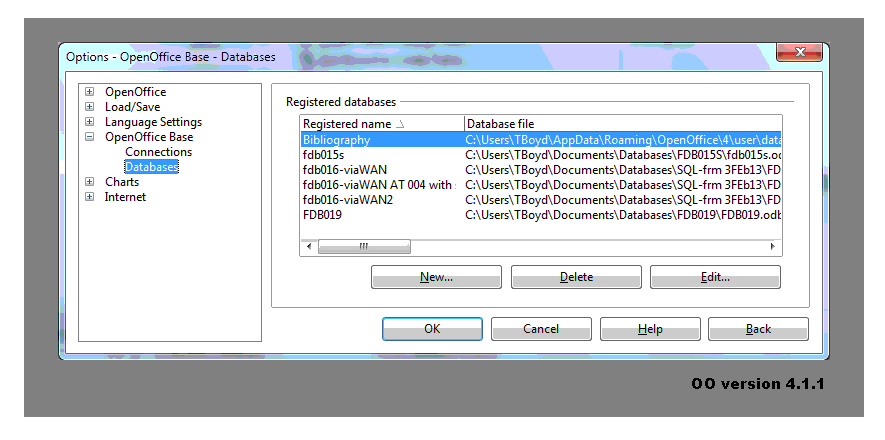Click the horizontal scrollbar right arrow
885x440 pixels.
click(773, 247)
